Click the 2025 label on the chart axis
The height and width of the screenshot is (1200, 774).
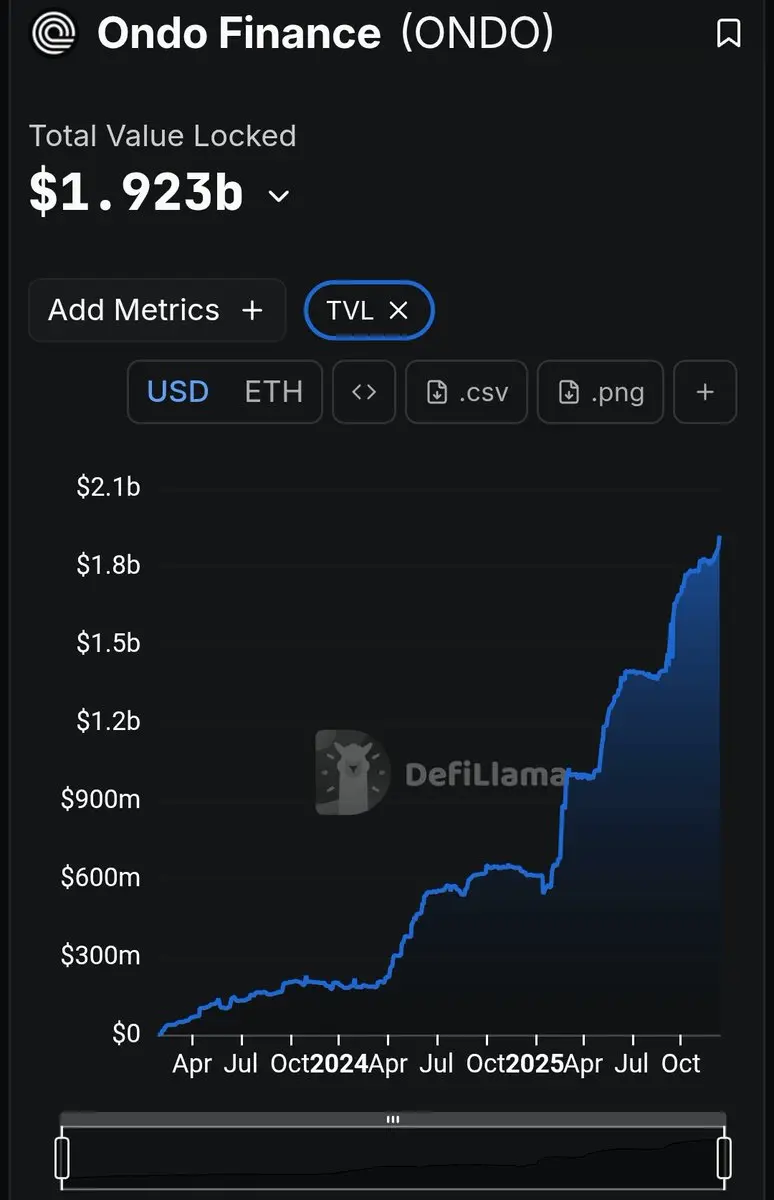tap(536, 1063)
